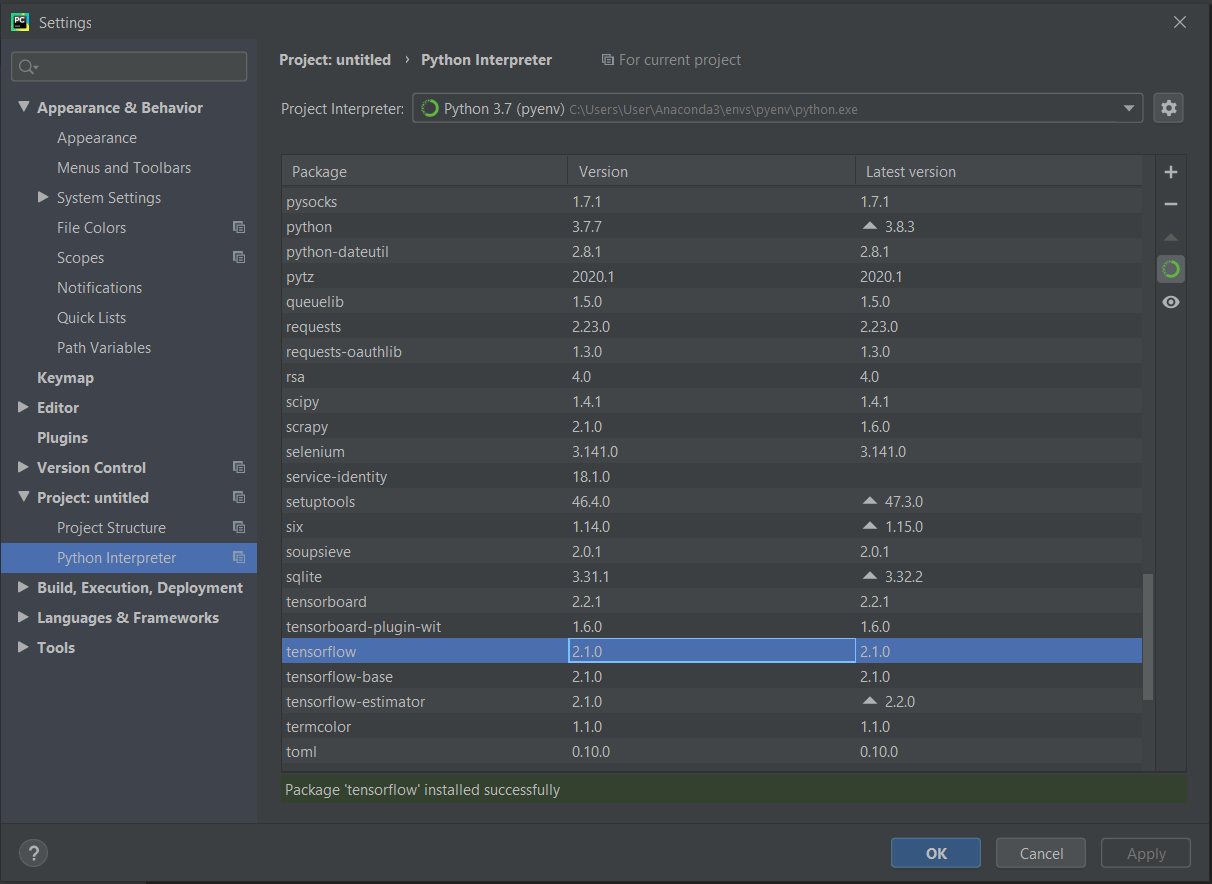Viewport: 1212px width, 884px height.
Task: Expand the System Settings node
Action: (x=43, y=197)
